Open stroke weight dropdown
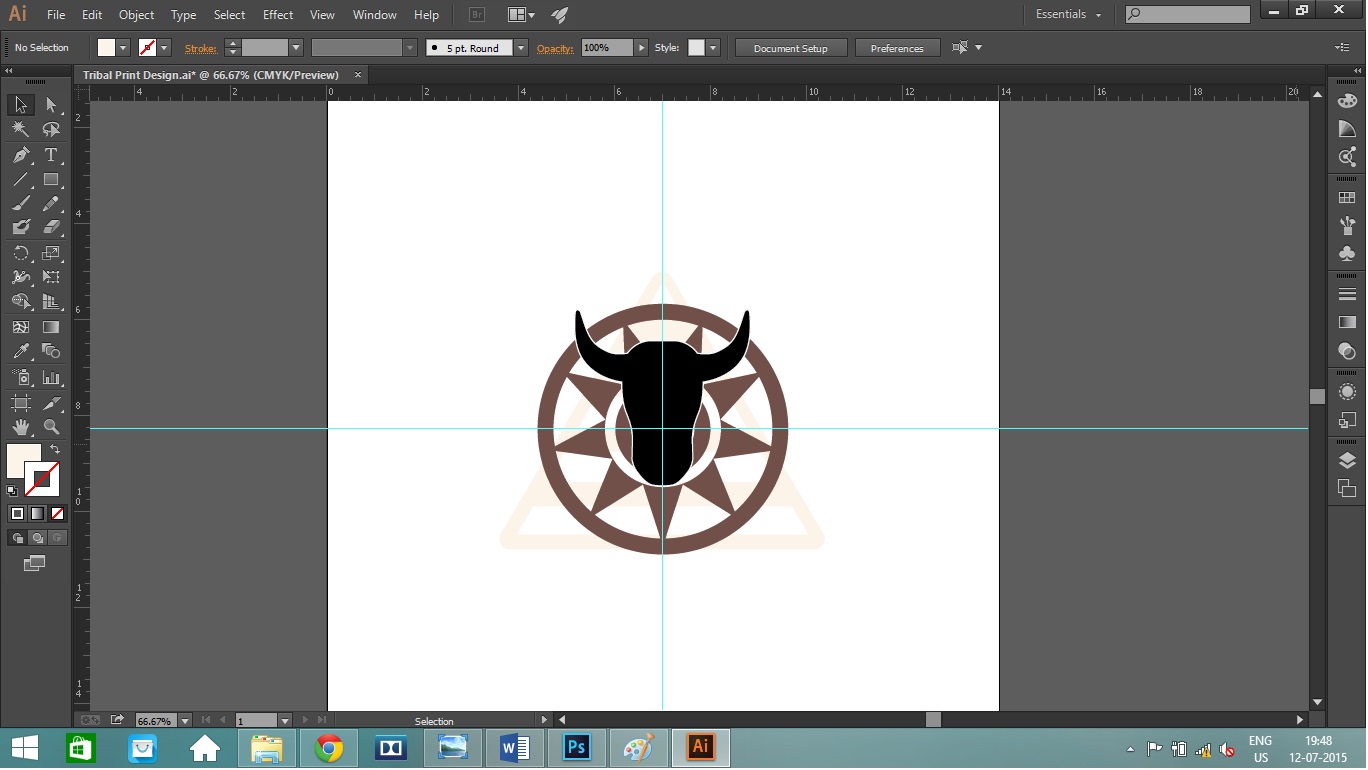The height and width of the screenshot is (770, 1368). pos(296,48)
